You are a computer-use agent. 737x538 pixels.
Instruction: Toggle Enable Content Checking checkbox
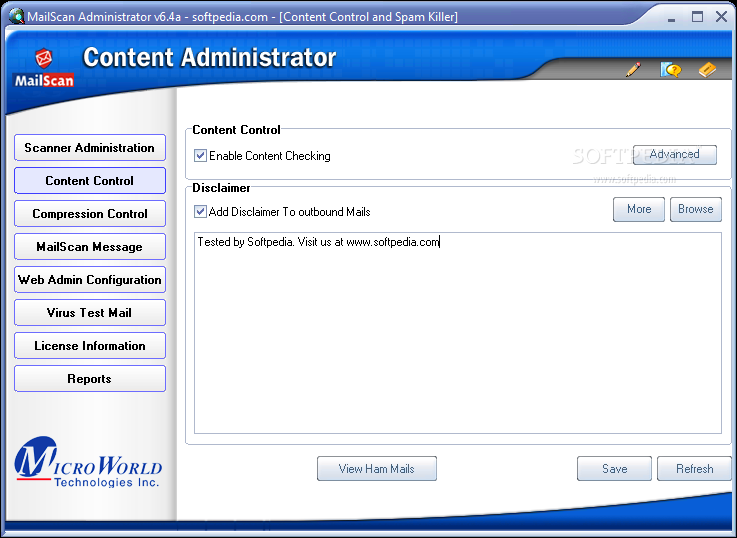(200, 156)
